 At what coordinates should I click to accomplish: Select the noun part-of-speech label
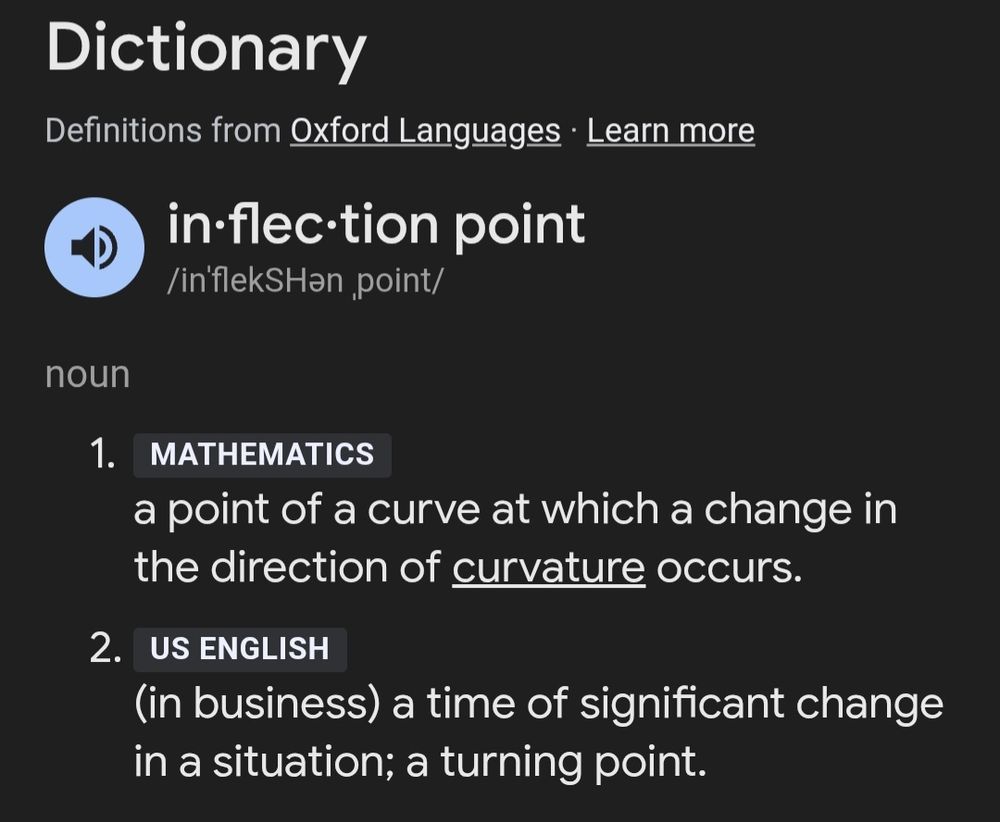(87, 374)
